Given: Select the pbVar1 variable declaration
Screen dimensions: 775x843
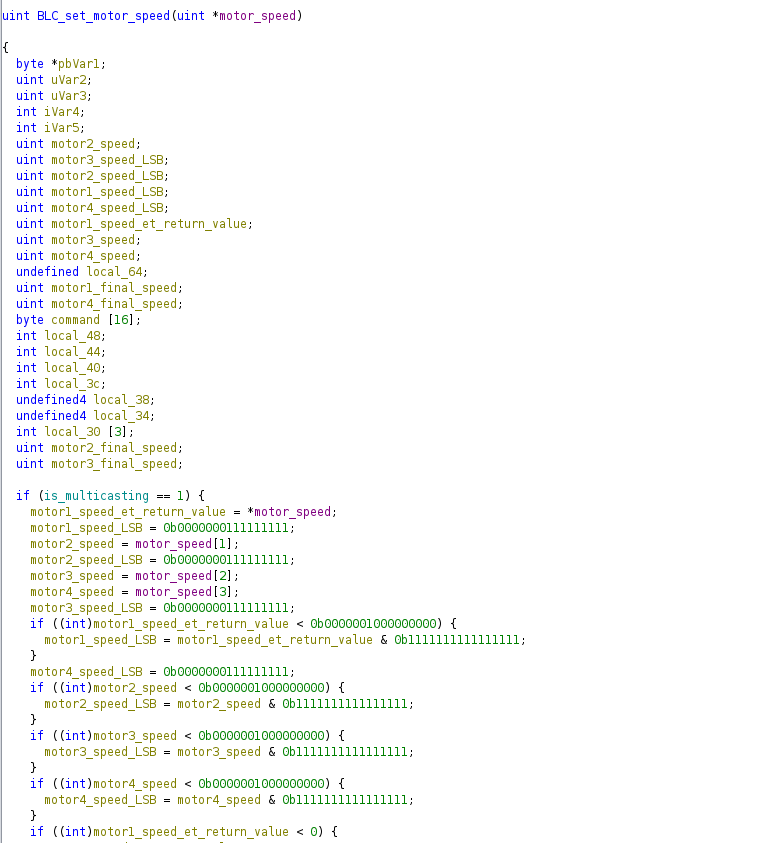Looking at the screenshot, I should point(78,64).
